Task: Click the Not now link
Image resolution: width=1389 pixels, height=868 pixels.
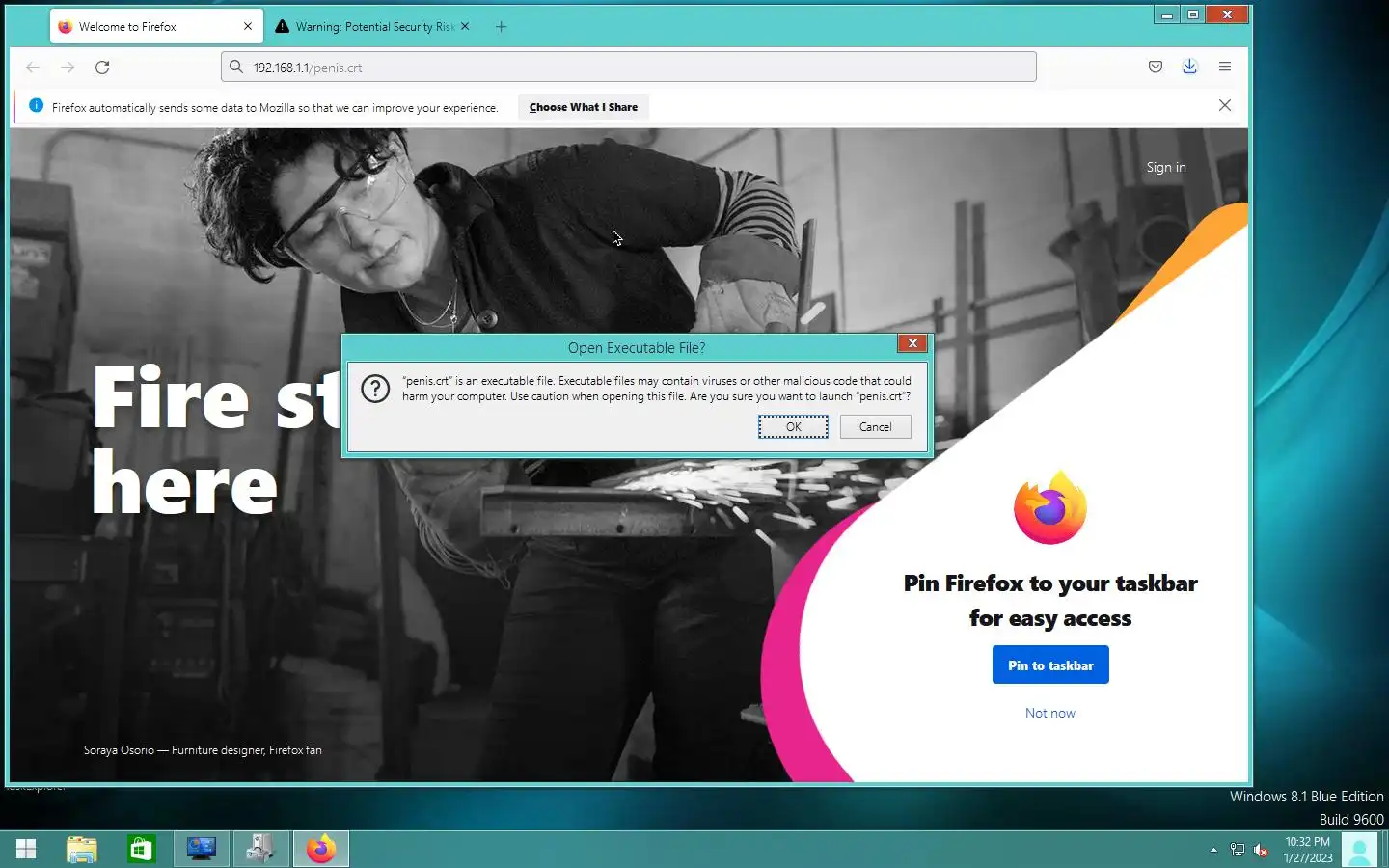Action: coord(1050,713)
